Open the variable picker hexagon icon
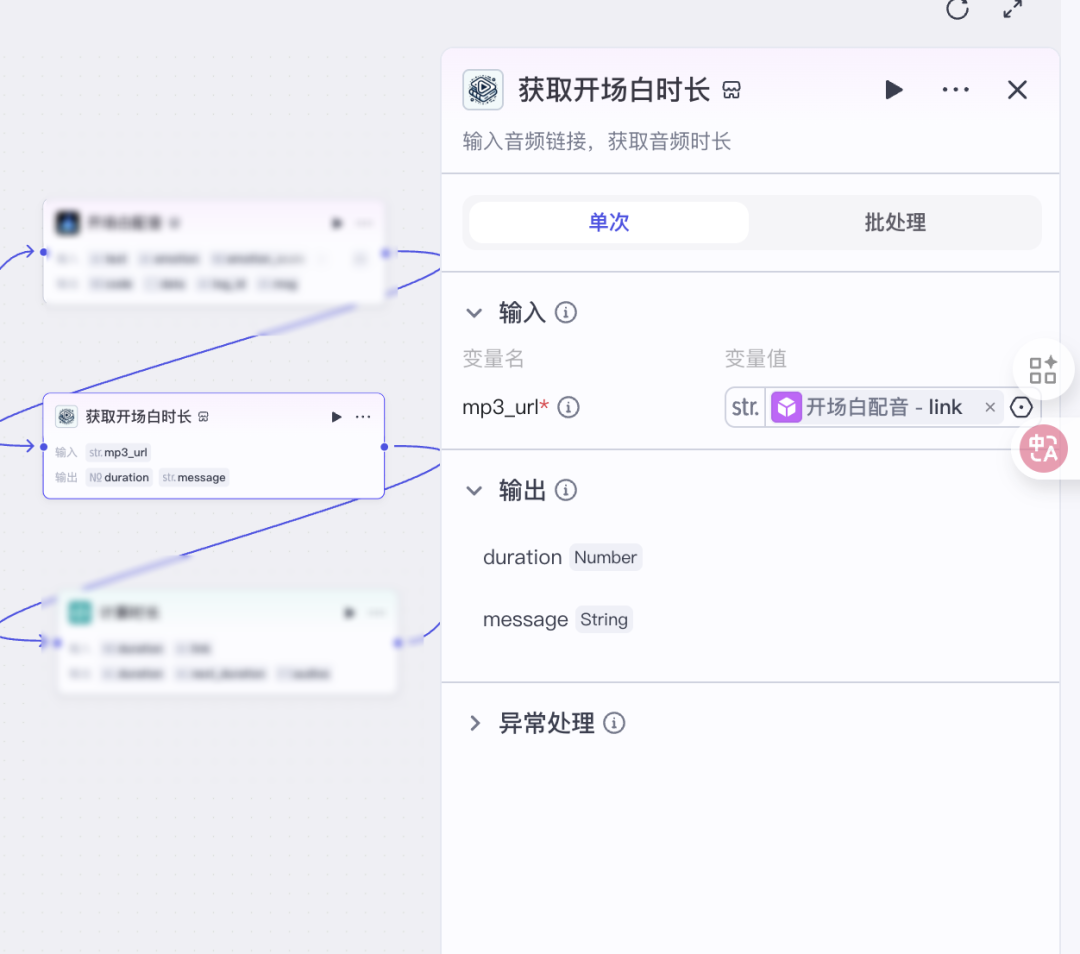 (x=1021, y=407)
